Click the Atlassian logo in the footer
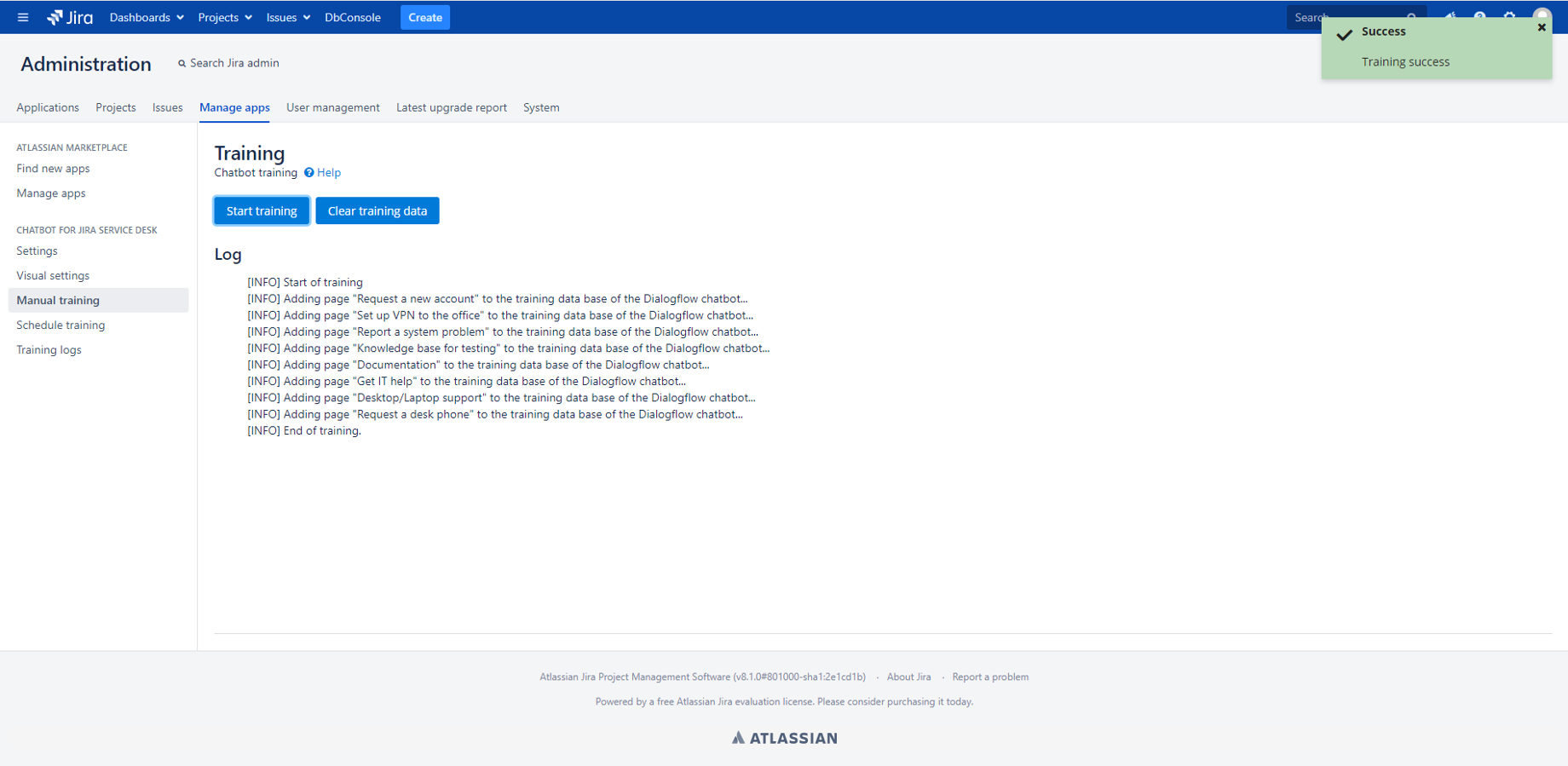Viewport: 1568px width, 766px height. click(784, 738)
